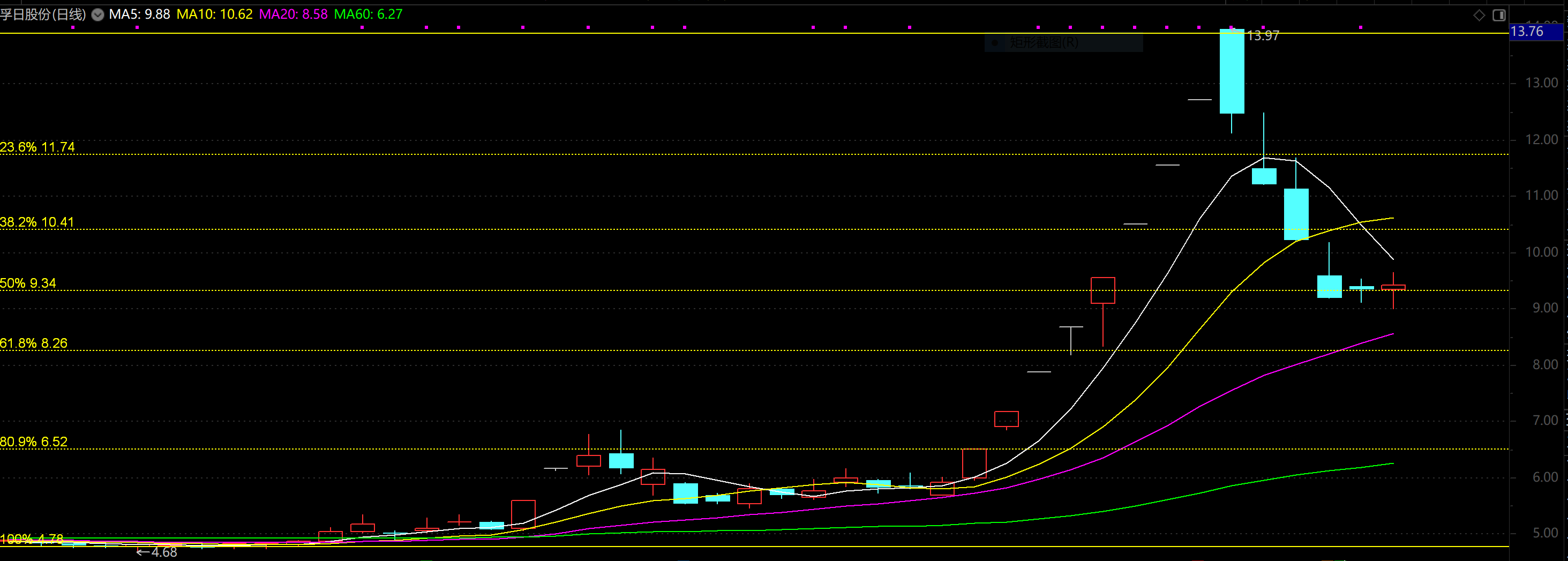Click the 5.00 price axis label
This screenshot has height=561, width=1568.
pyautogui.click(x=1546, y=534)
